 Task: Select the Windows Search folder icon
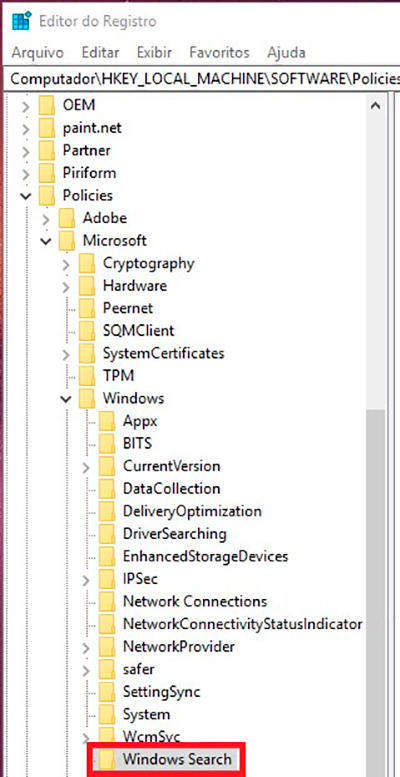tap(107, 759)
